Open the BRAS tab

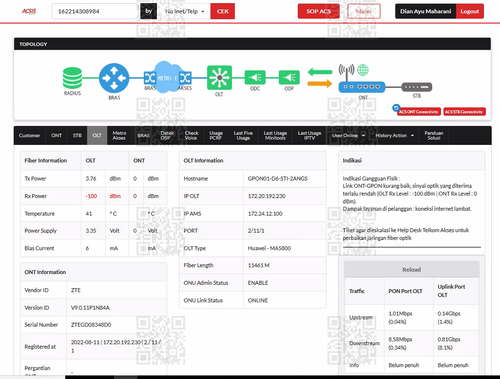pos(143,135)
